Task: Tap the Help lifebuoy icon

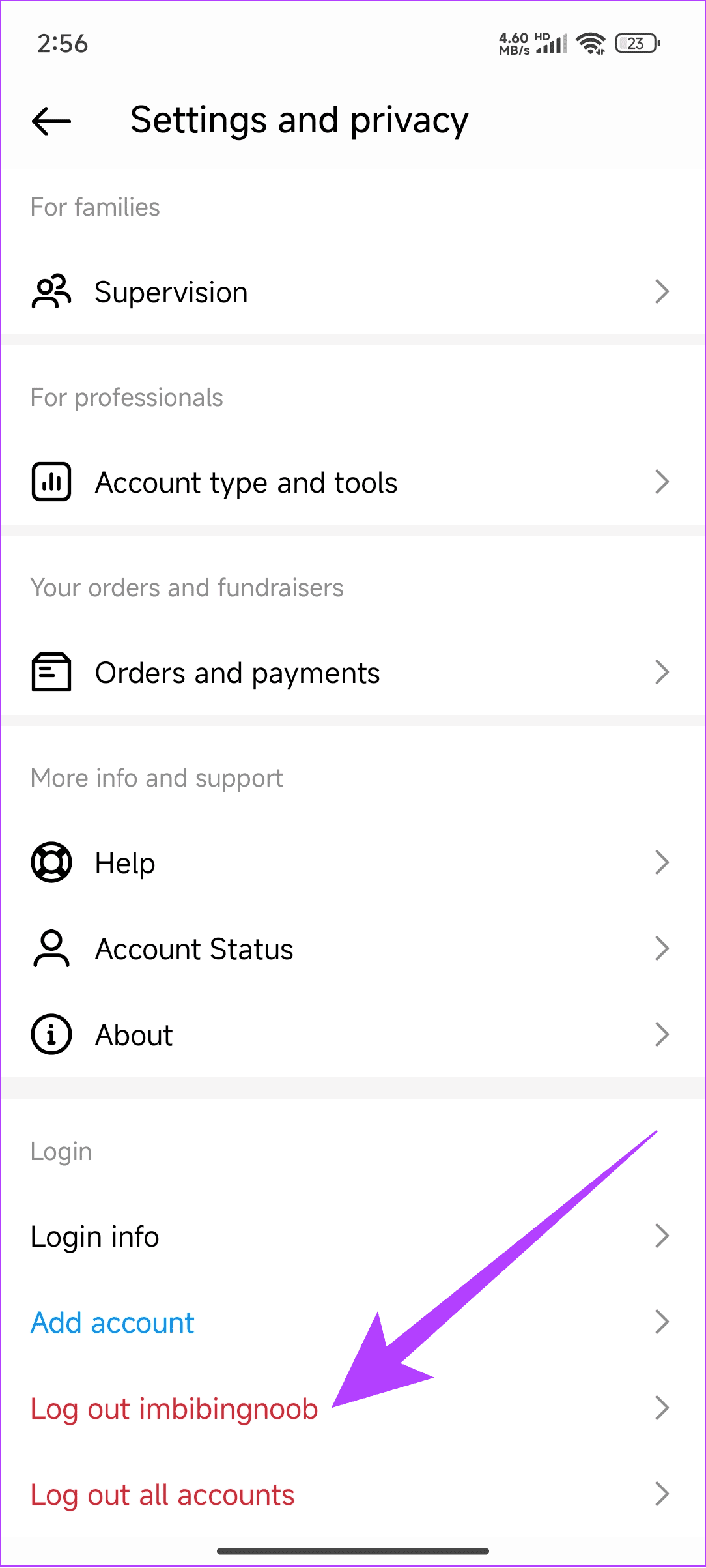Action: point(51,862)
